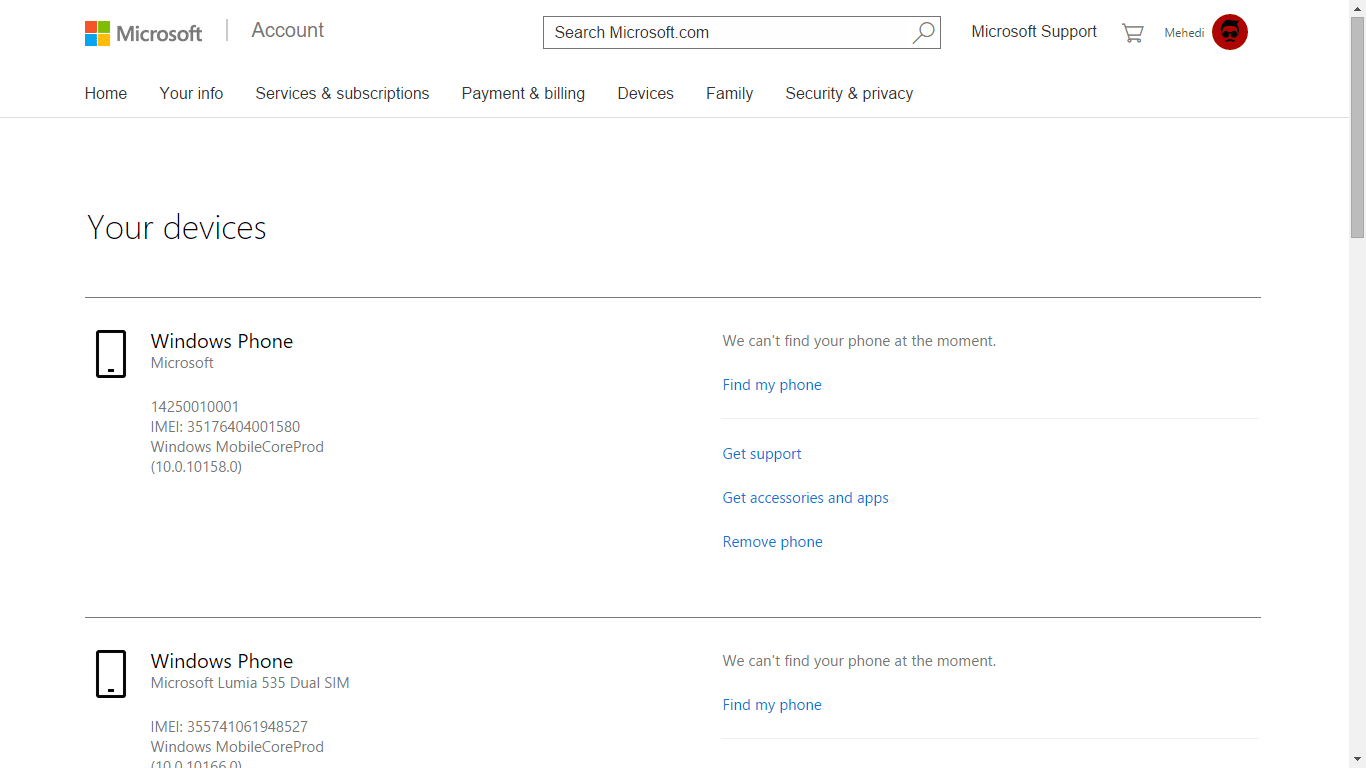Select the IMEI: 35176404001580 text

click(x=225, y=427)
